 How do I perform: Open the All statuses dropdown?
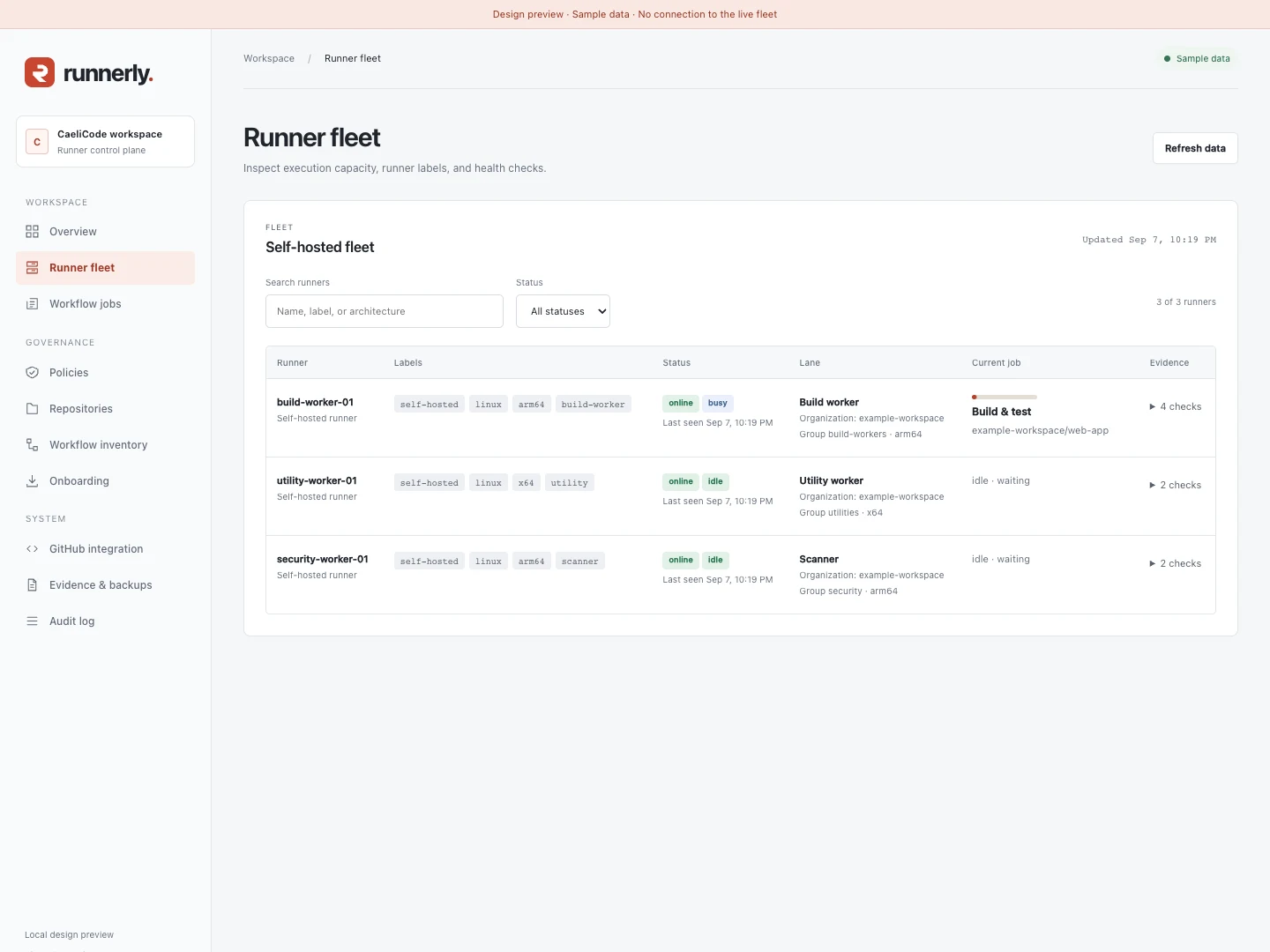pyautogui.click(x=563, y=311)
